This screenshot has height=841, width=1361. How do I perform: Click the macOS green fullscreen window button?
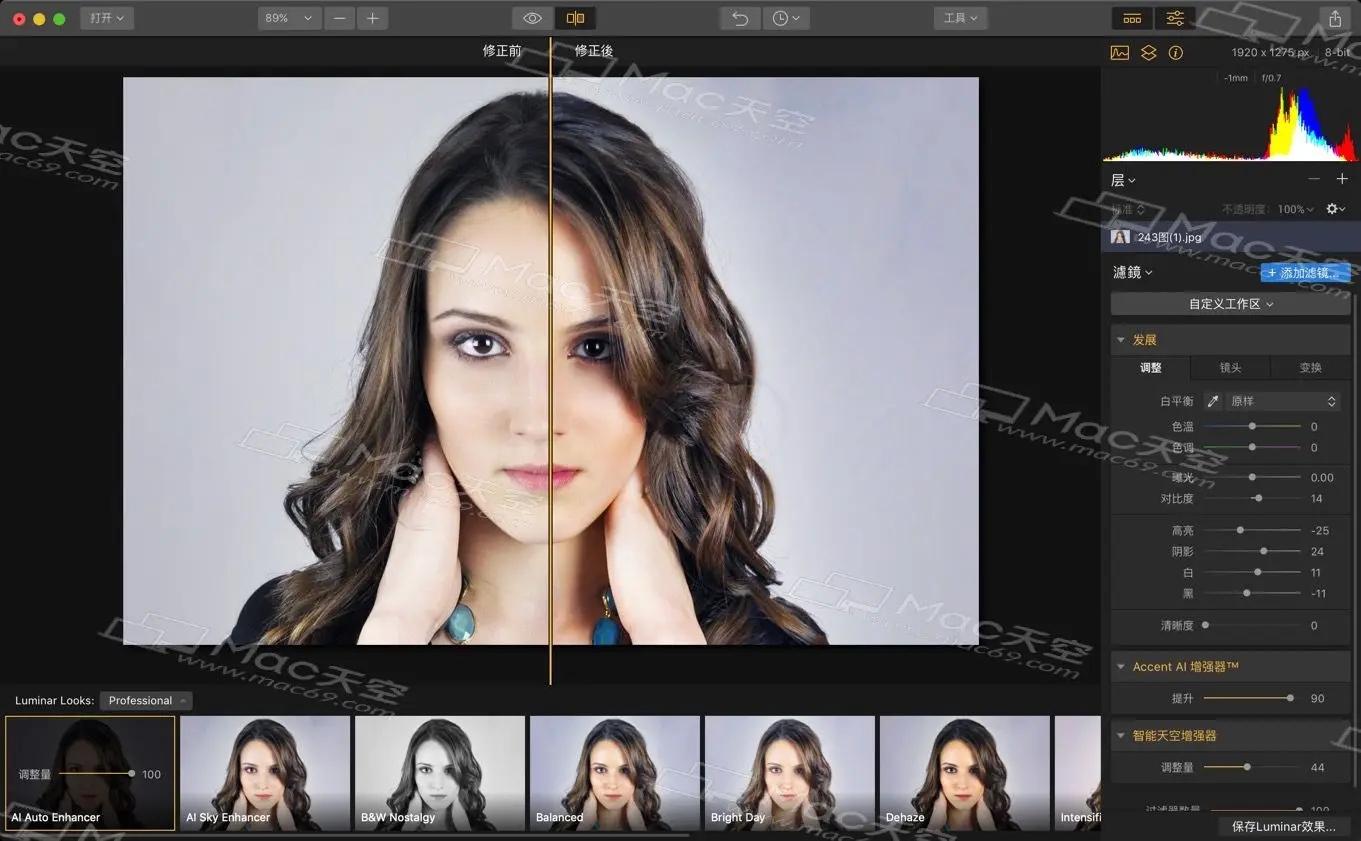[x=59, y=19]
